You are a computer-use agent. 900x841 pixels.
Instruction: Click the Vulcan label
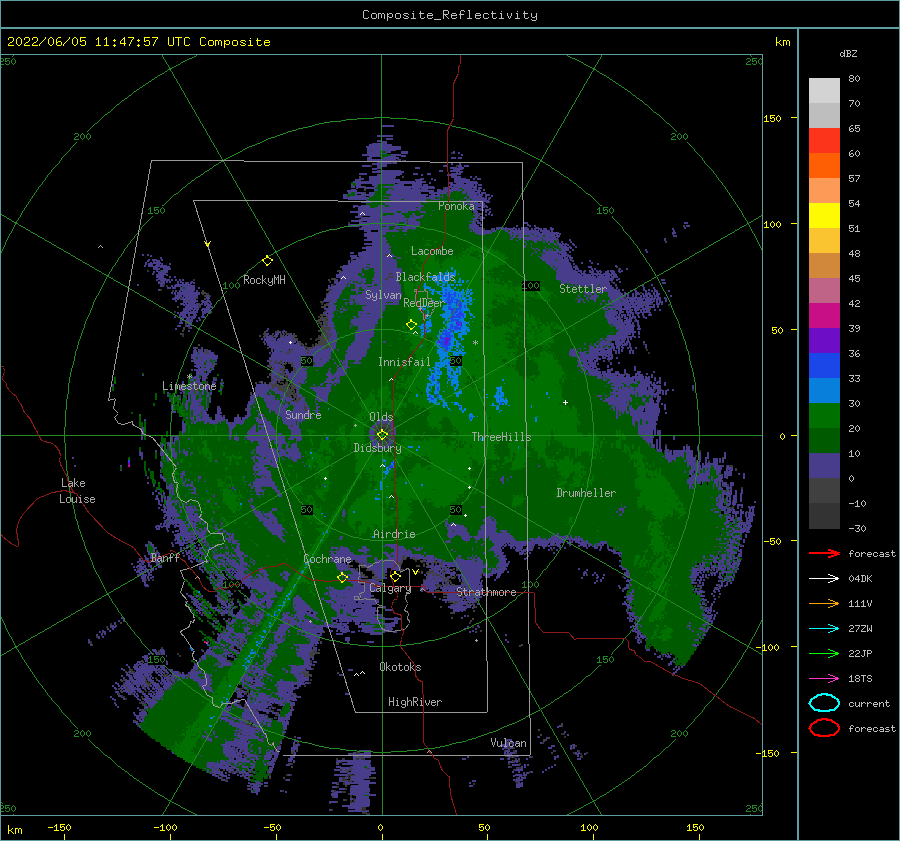click(x=509, y=743)
